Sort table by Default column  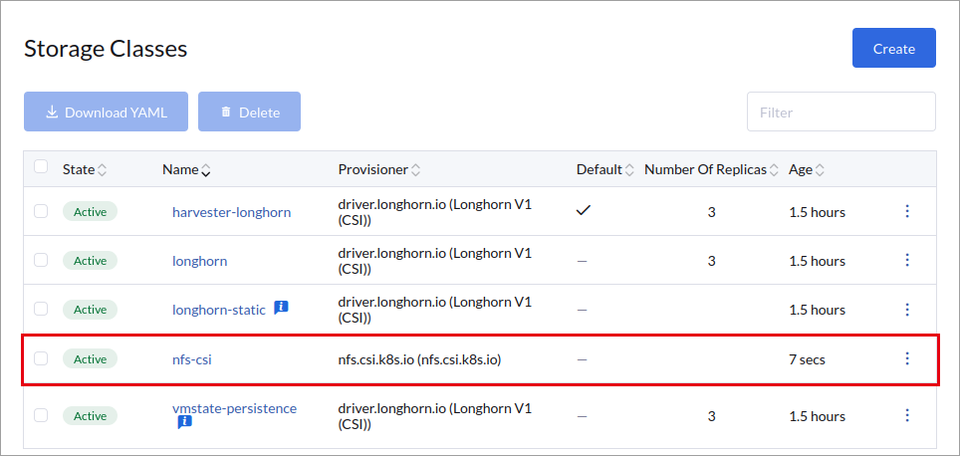tap(605, 170)
